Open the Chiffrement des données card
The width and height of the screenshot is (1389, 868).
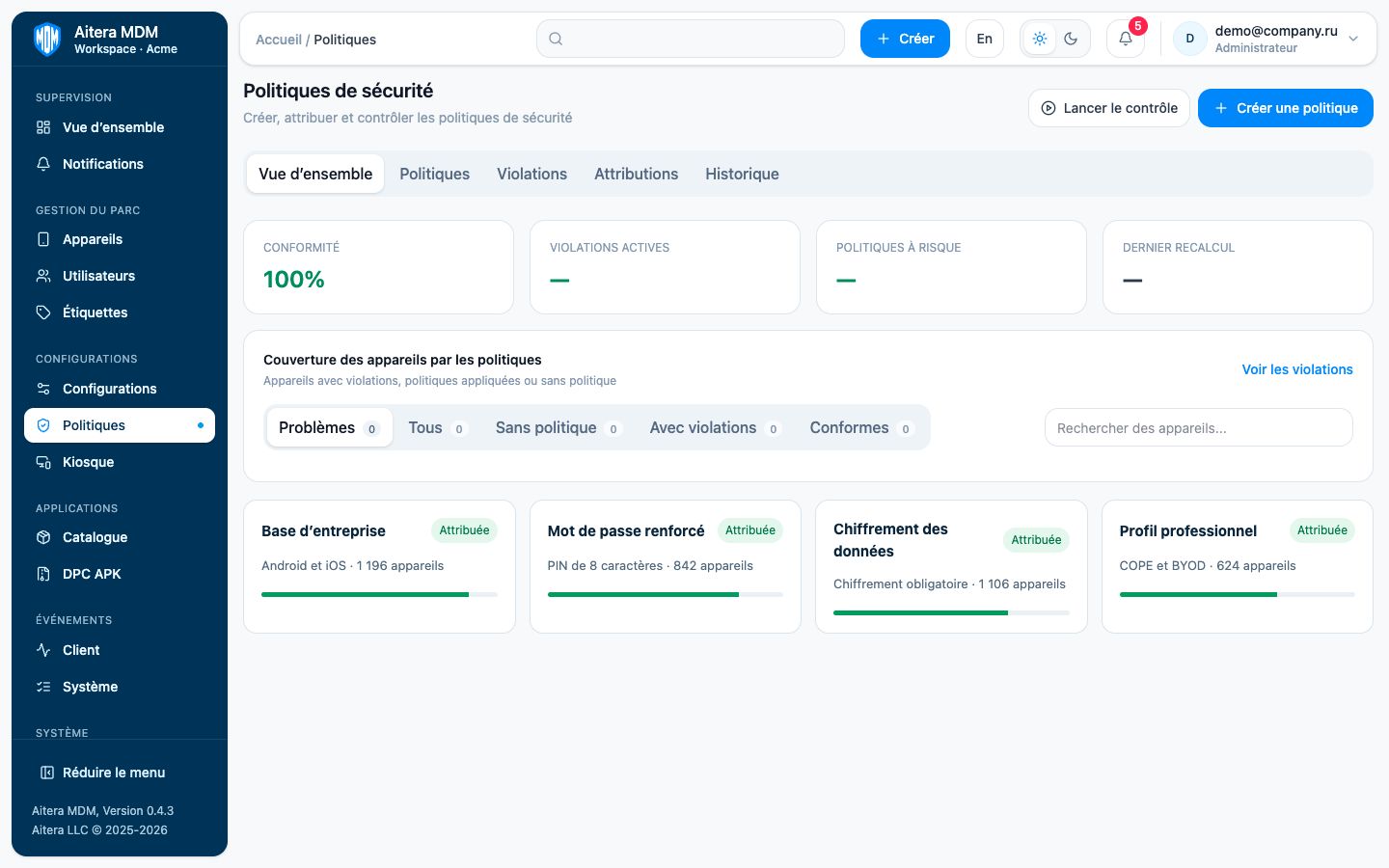(951, 566)
